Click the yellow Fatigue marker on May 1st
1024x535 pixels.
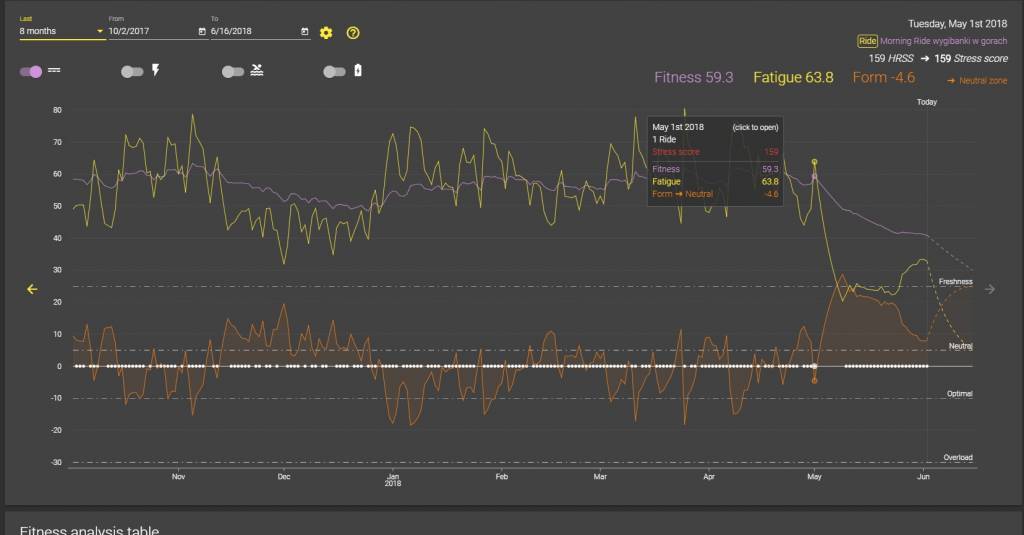click(814, 162)
